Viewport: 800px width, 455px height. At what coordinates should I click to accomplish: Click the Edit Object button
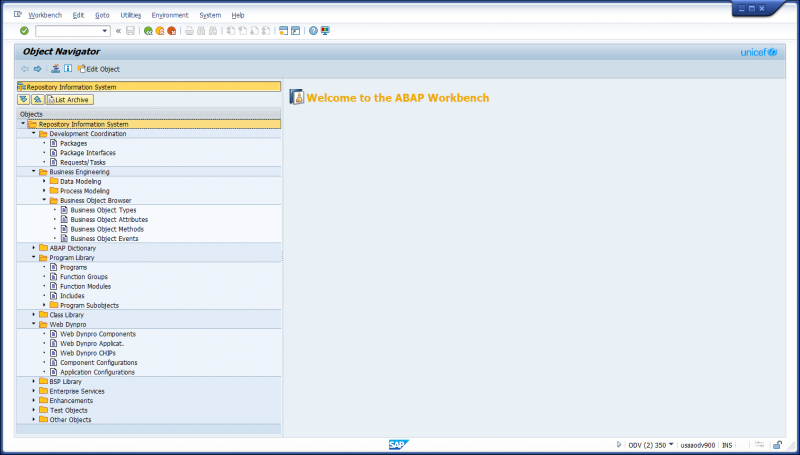pyautogui.click(x=98, y=69)
